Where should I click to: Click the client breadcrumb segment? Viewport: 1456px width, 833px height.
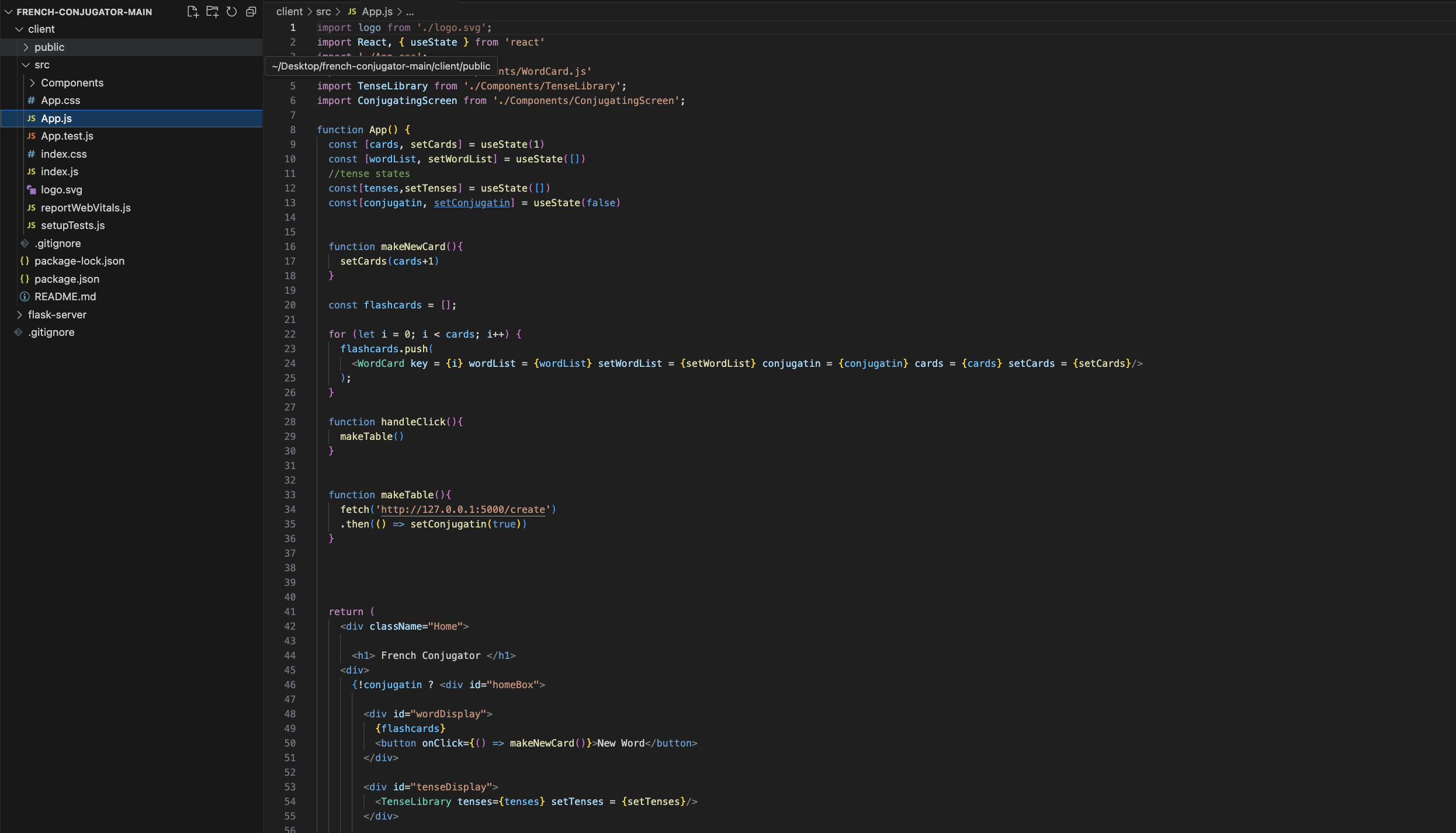click(x=289, y=12)
